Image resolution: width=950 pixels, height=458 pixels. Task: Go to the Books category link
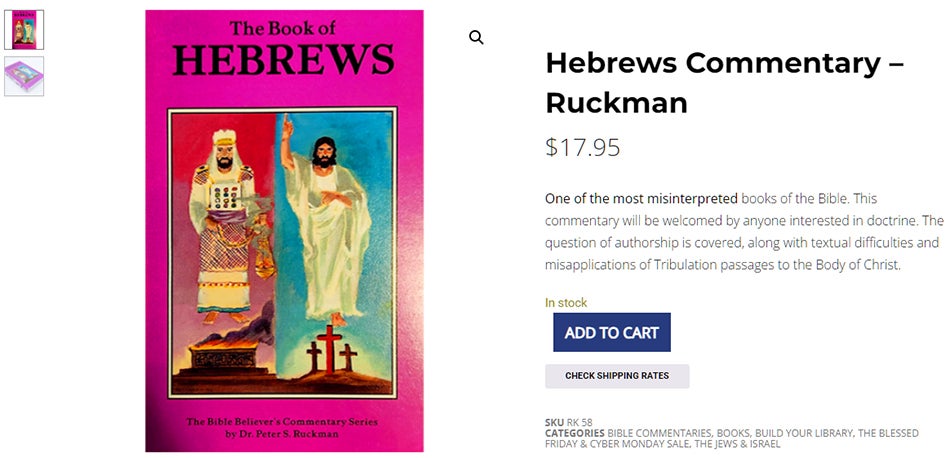point(732,433)
